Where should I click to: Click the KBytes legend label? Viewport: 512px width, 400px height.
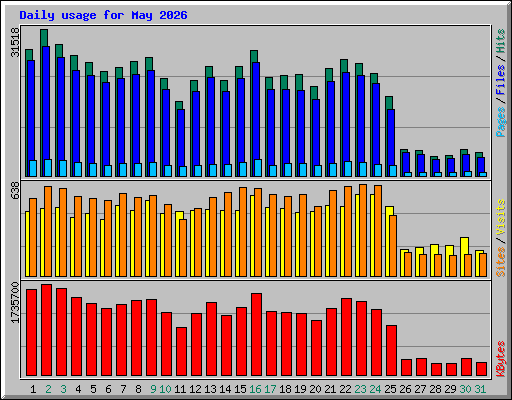pyautogui.click(x=500, y=359)
